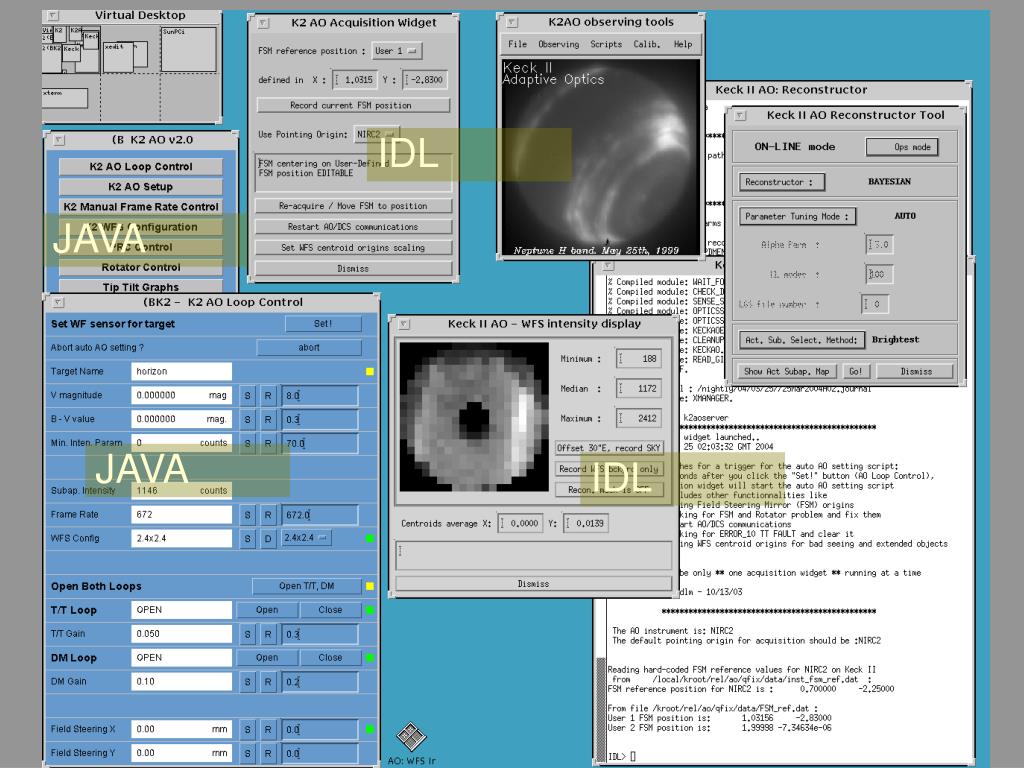The image size is (1024, 768).
Task: Click the FSM X position field 1.0315
Action: [355, 80]
